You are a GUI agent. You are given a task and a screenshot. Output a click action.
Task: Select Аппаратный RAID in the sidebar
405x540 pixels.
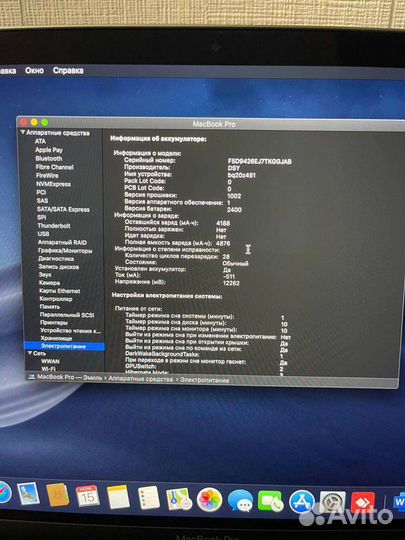[x=62, y=242]
